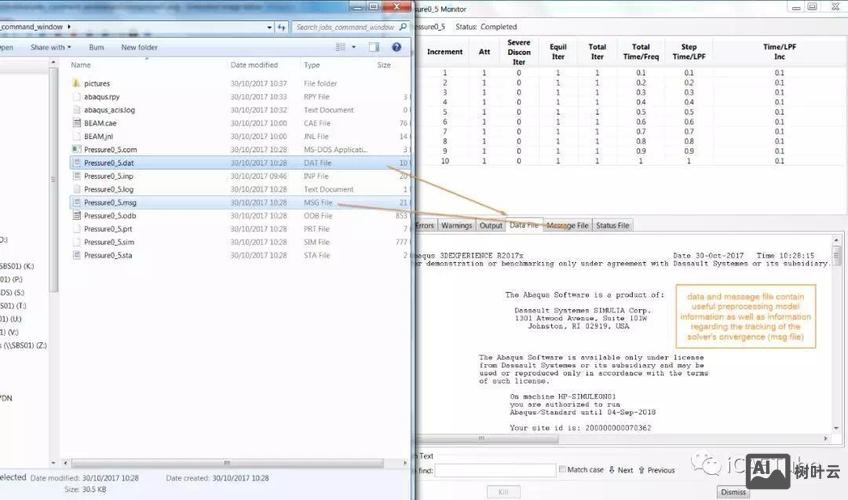Click the New folder button
Image resolution: width=848 pixels, height=500 pixels.
(x=140, y=48)
